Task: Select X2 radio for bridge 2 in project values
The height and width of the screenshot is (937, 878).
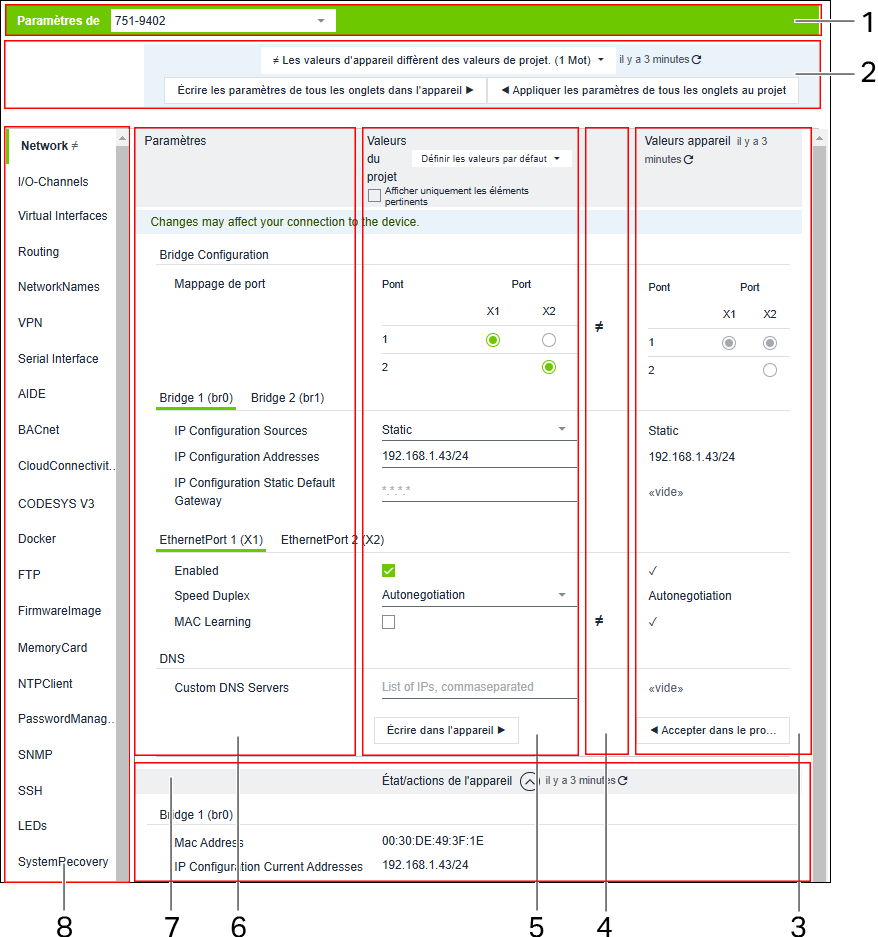Action: (548, 367)
